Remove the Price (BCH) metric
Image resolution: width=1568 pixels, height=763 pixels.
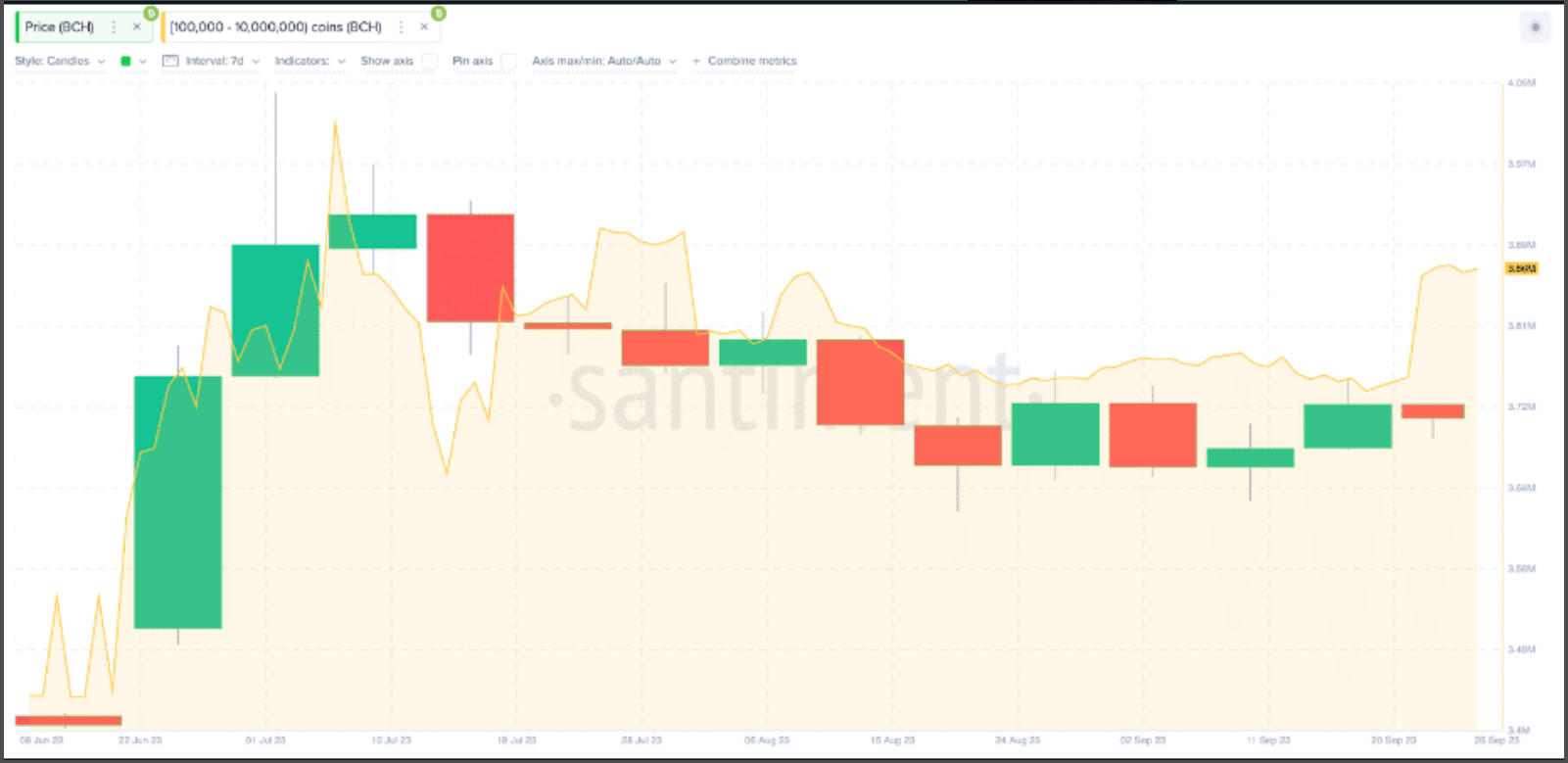point(136,27)
